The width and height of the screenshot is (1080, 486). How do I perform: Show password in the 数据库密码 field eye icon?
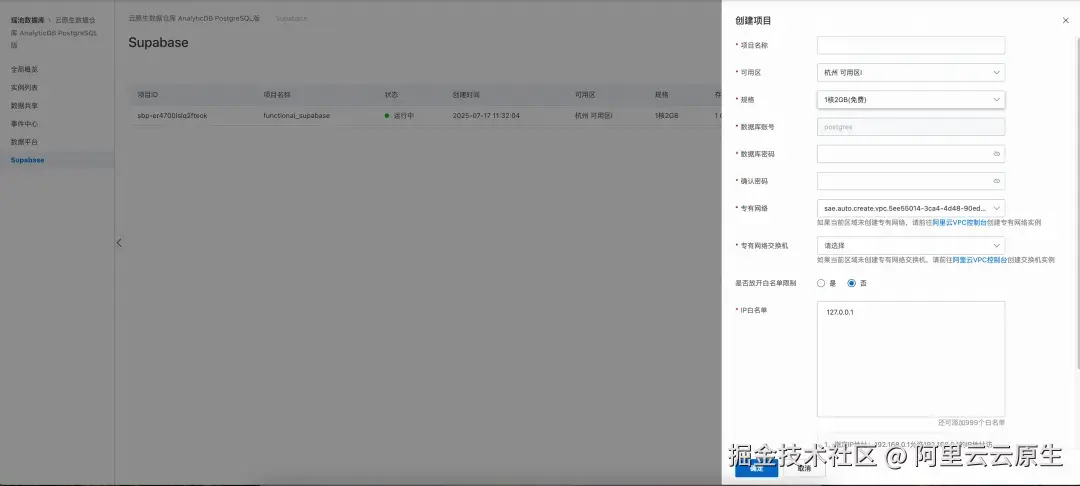(x=996, y=154)
